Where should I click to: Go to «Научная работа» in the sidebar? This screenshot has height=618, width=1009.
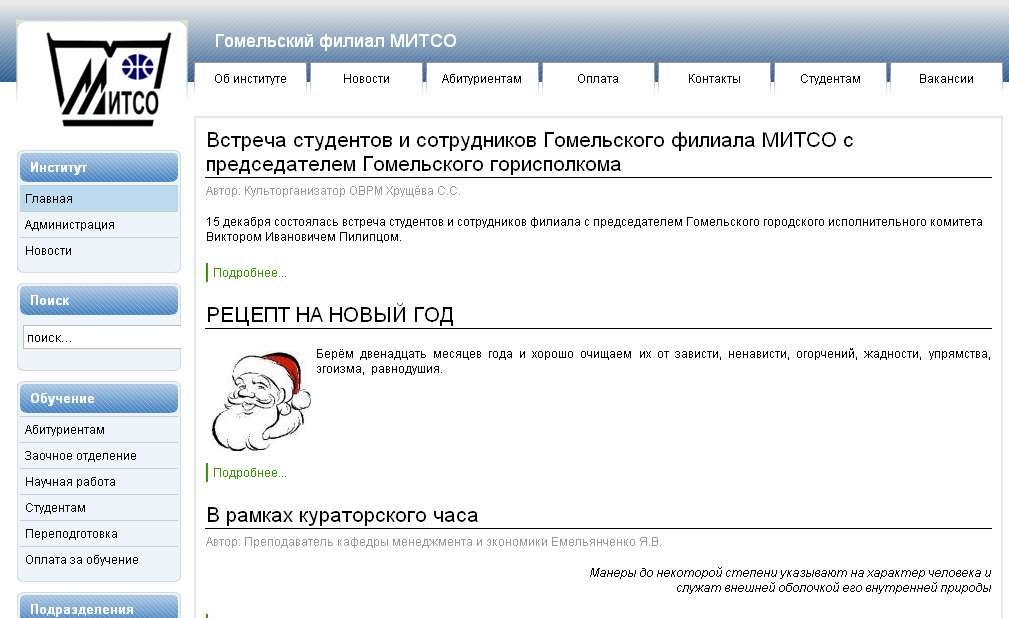70,482
